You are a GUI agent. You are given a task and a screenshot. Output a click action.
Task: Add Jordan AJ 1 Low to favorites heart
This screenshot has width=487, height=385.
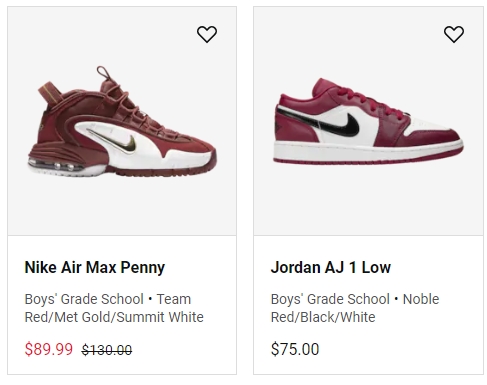point(454,34)
